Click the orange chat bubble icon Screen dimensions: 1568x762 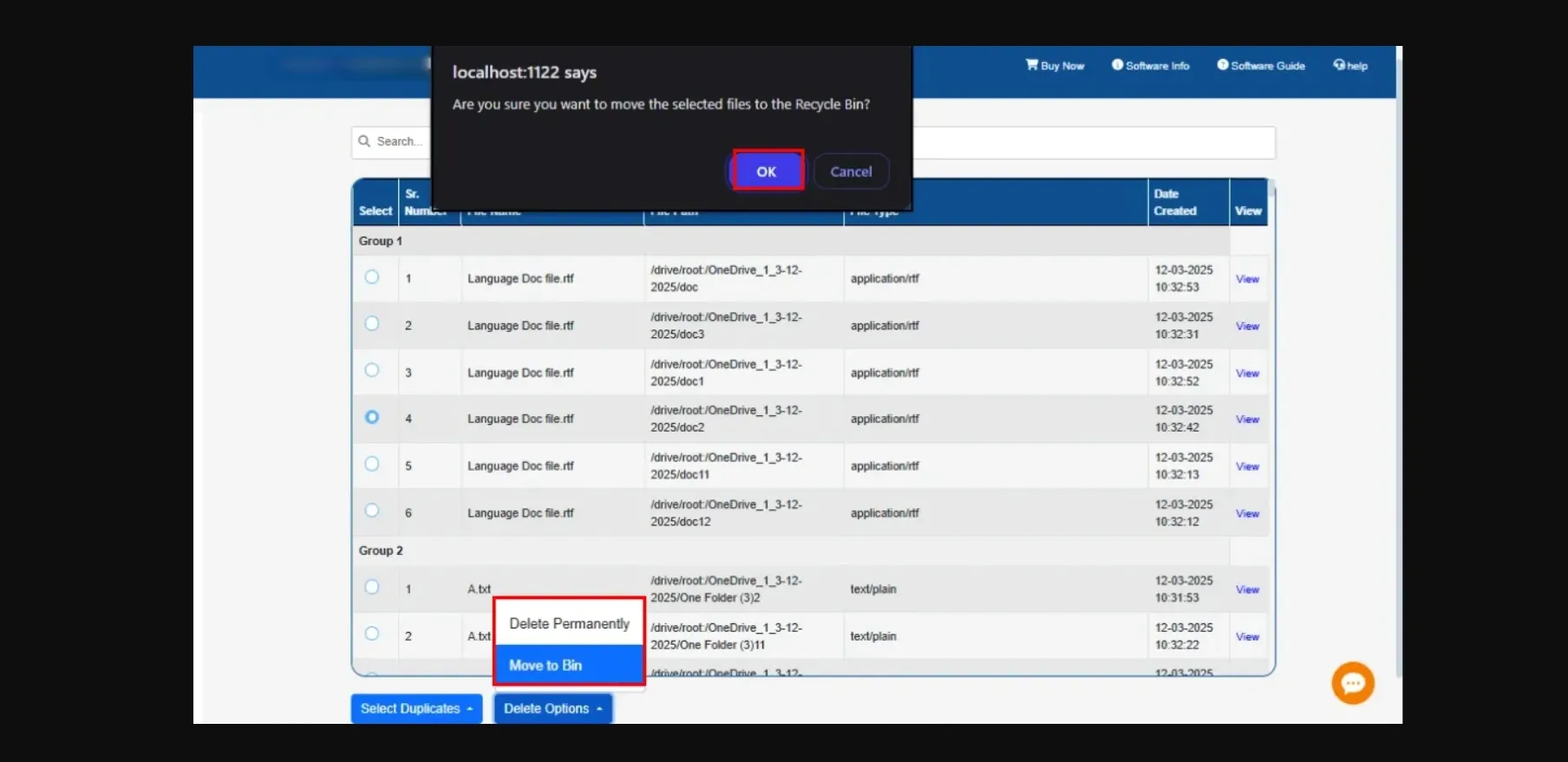point(1352,683)
